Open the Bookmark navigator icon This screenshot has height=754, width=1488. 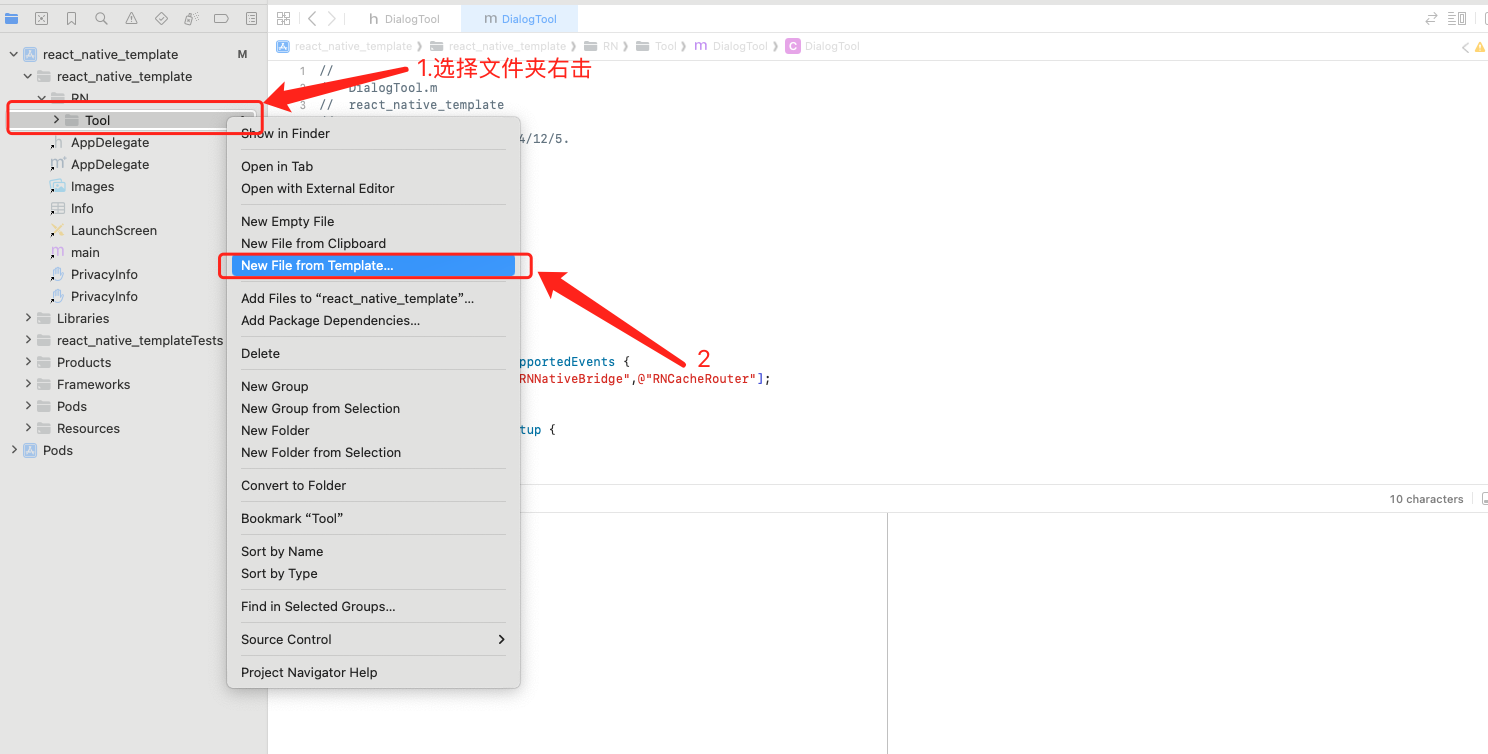[x=71, y=19]
